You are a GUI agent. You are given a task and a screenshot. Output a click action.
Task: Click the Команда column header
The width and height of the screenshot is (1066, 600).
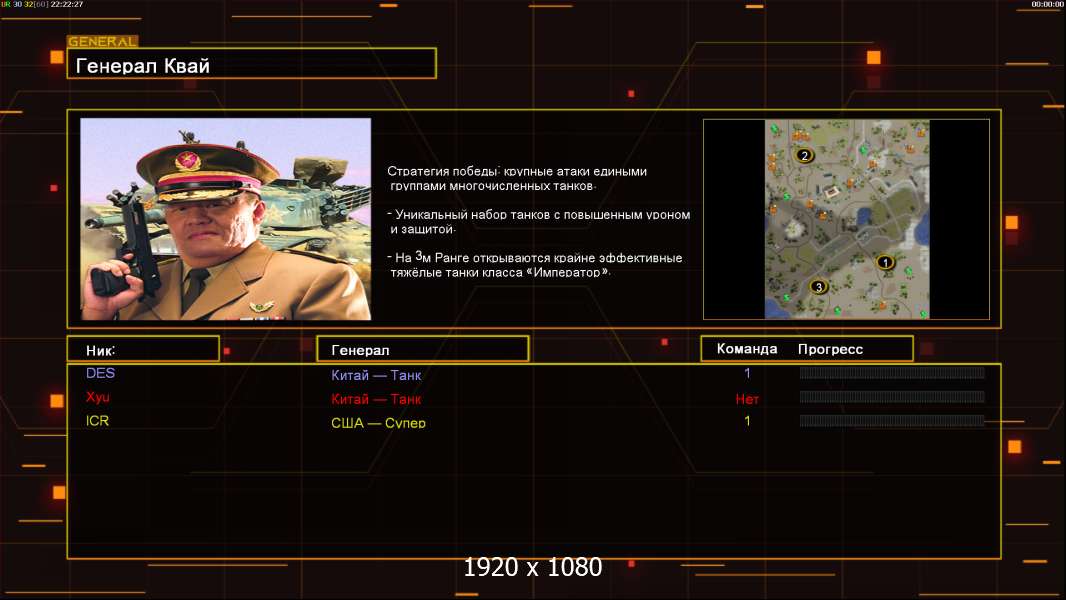746,349
